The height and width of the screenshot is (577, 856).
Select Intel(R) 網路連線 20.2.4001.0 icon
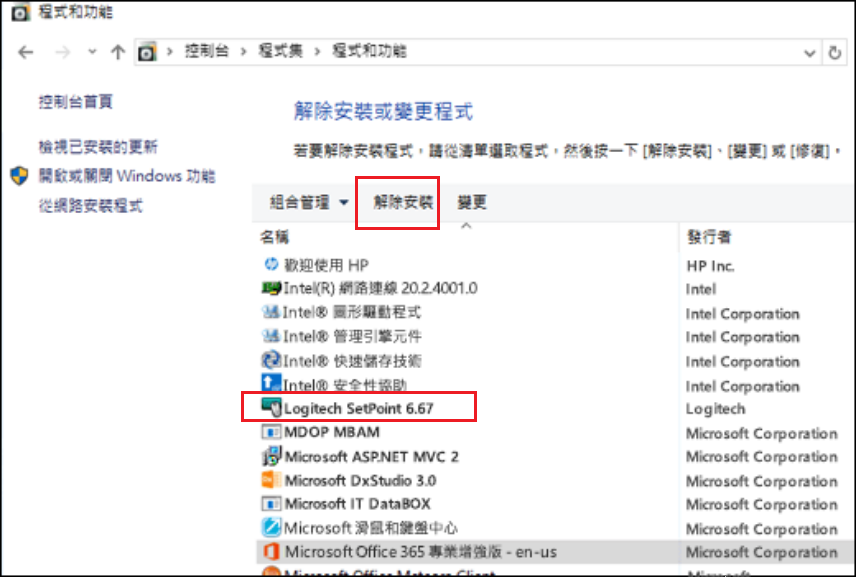[x=271, y=288]
